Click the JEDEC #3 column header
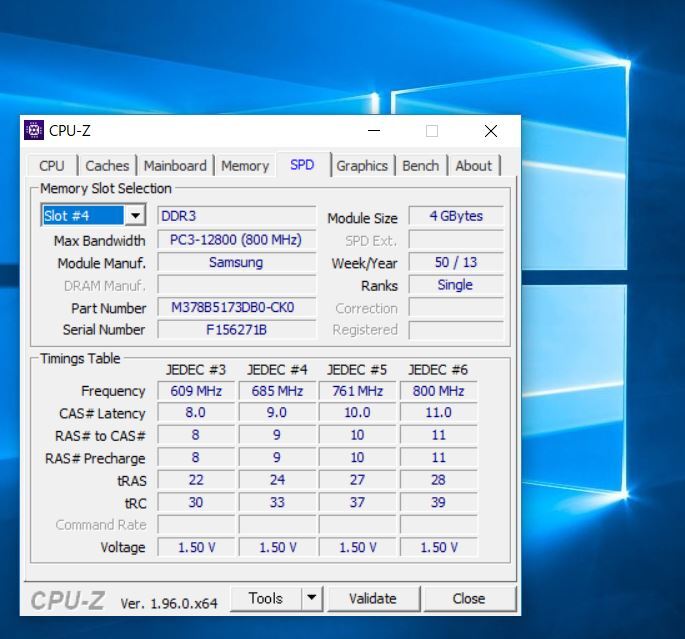 [196, 370]
